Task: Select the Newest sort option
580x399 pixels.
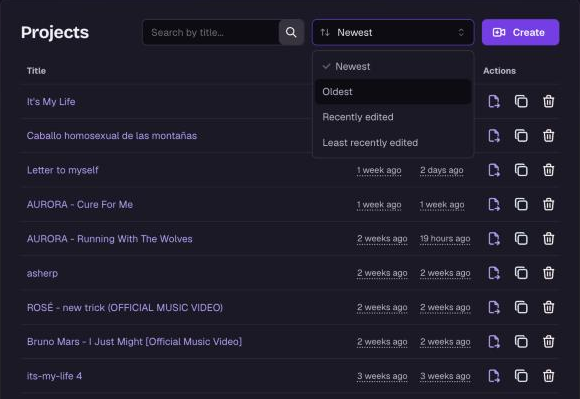Action: coord(393,67)
